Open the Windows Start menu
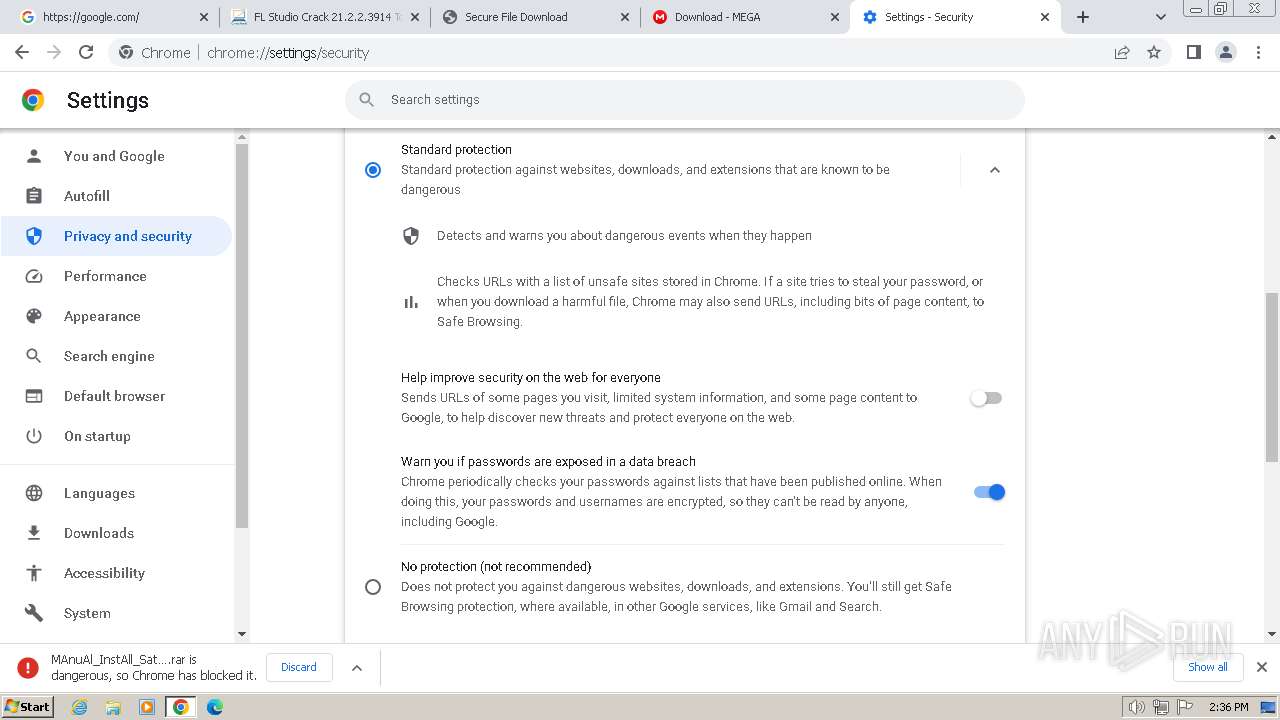1280x720 pixels. [27, 707]
